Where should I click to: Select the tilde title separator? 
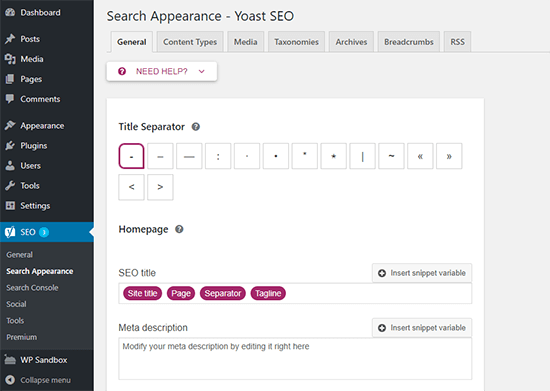391,156
